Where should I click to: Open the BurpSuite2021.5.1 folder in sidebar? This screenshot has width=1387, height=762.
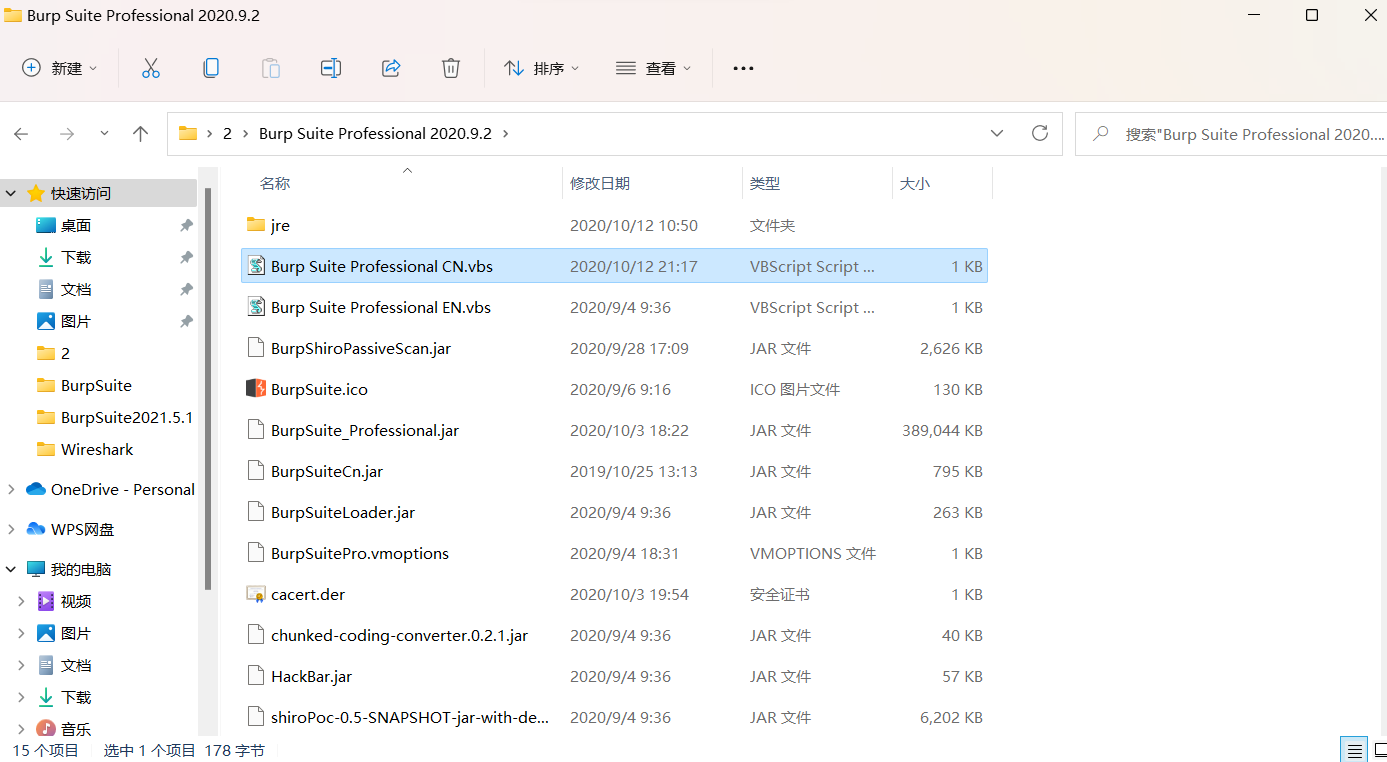click(126, 418)
